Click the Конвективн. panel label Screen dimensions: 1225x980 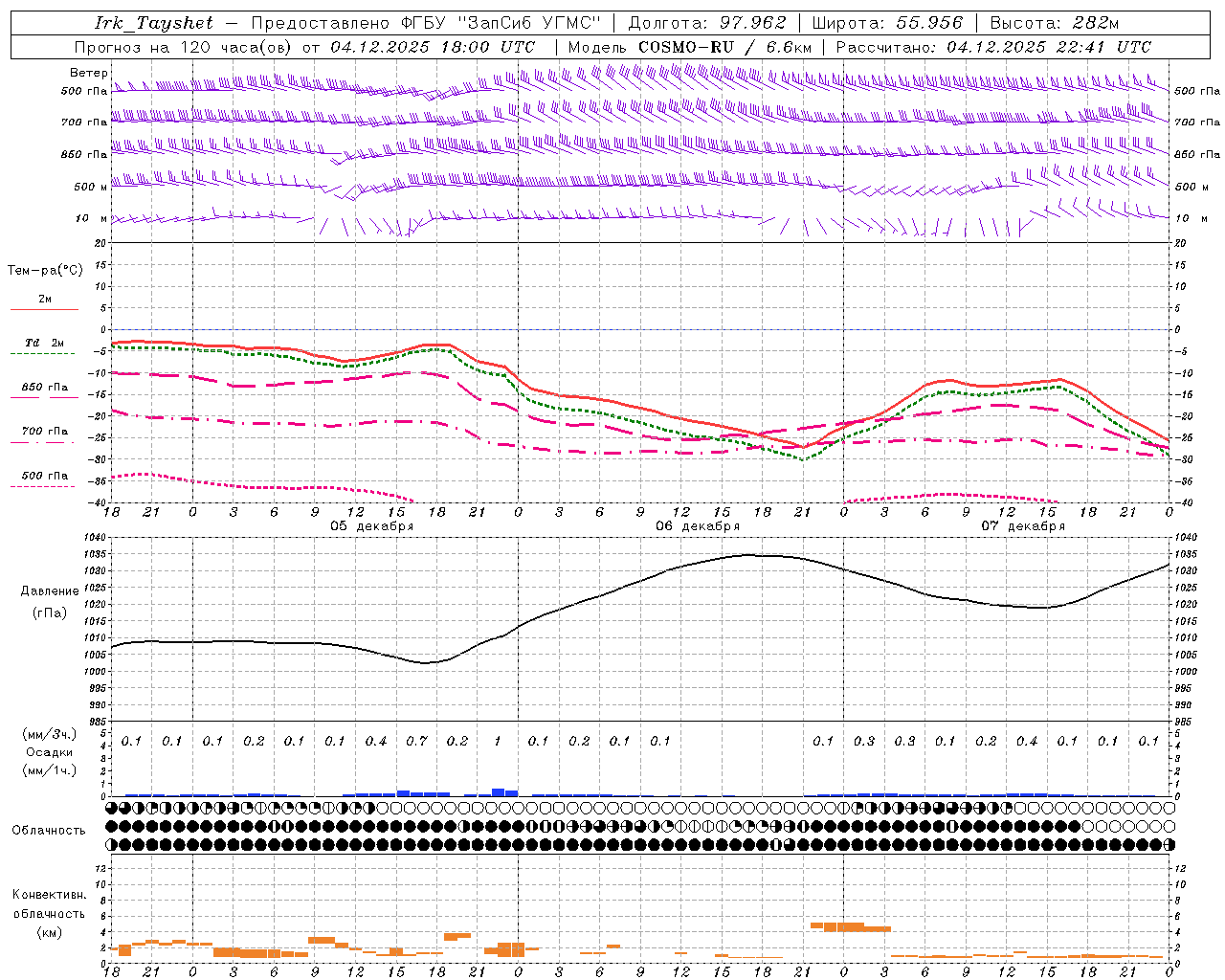pos(50,895)
